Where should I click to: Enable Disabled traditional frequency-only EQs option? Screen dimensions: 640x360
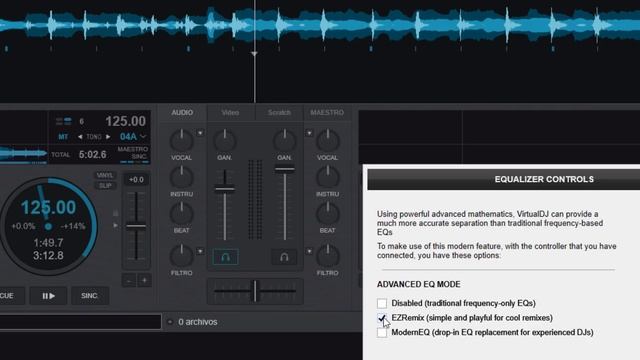point(382,303)
